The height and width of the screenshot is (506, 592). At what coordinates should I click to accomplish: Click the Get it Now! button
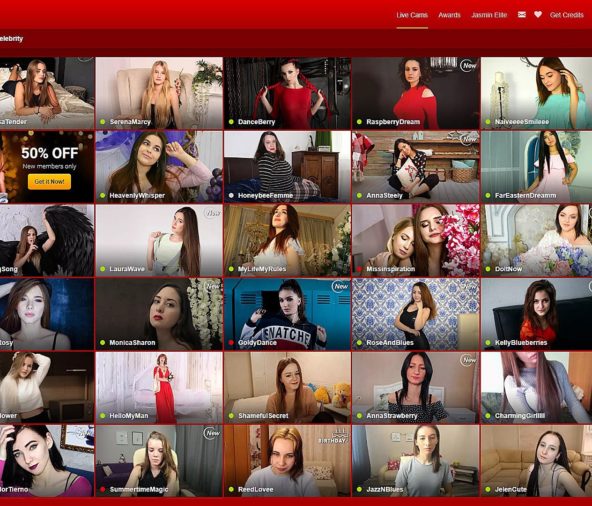pyautogui.click(x=49, y=182)
